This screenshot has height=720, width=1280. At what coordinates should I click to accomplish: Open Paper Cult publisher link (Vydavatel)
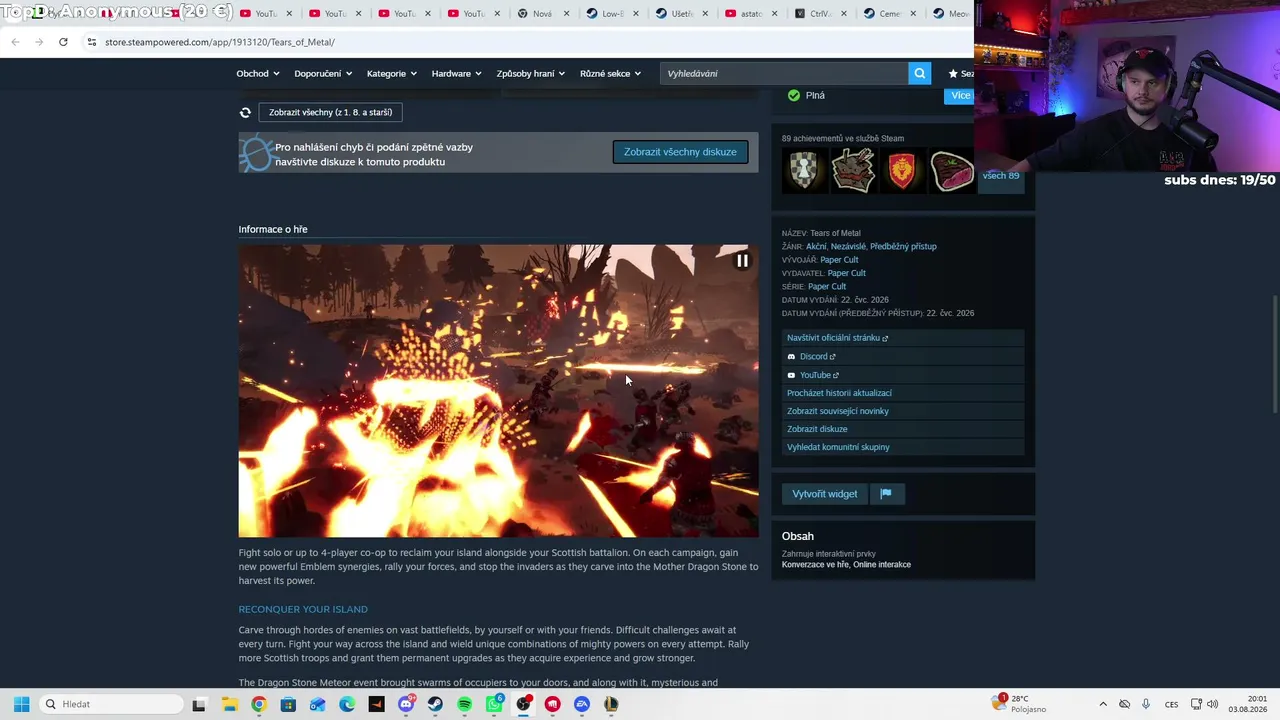[847, 273]
